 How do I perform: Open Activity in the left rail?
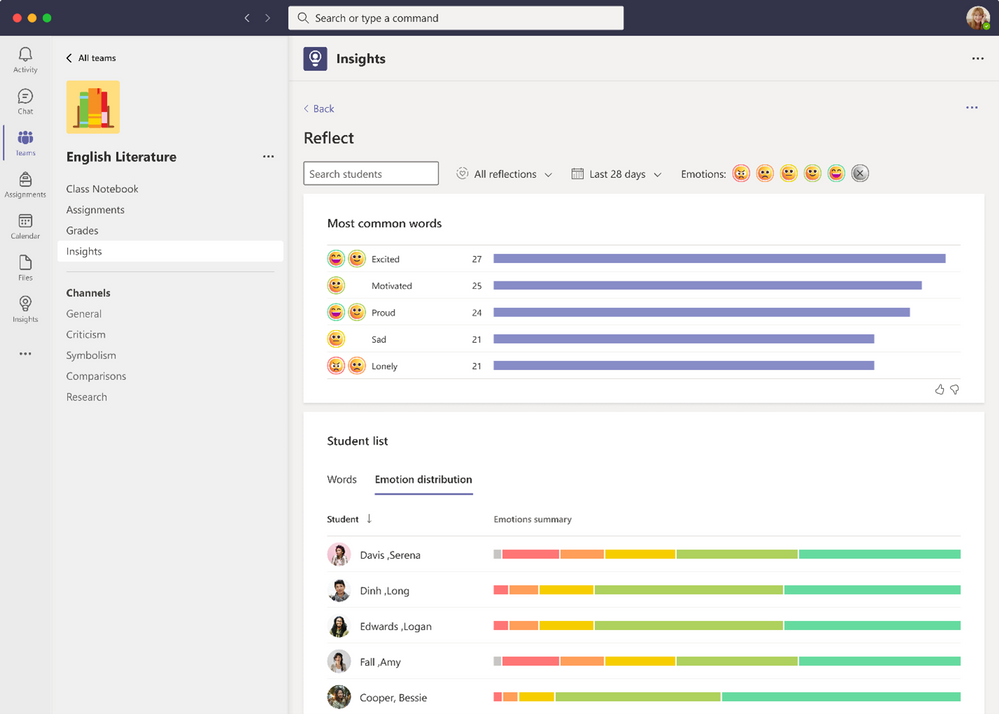pyautogui.click(x=25, y=59)
